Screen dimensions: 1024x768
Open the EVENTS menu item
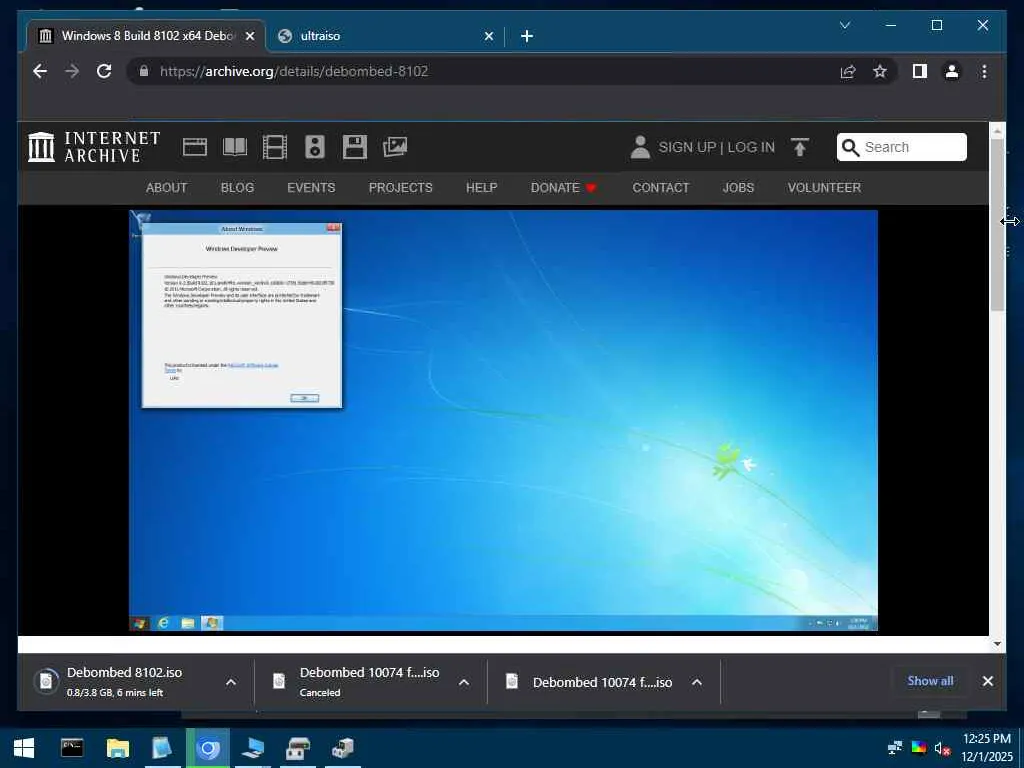[x=311, y=187]
